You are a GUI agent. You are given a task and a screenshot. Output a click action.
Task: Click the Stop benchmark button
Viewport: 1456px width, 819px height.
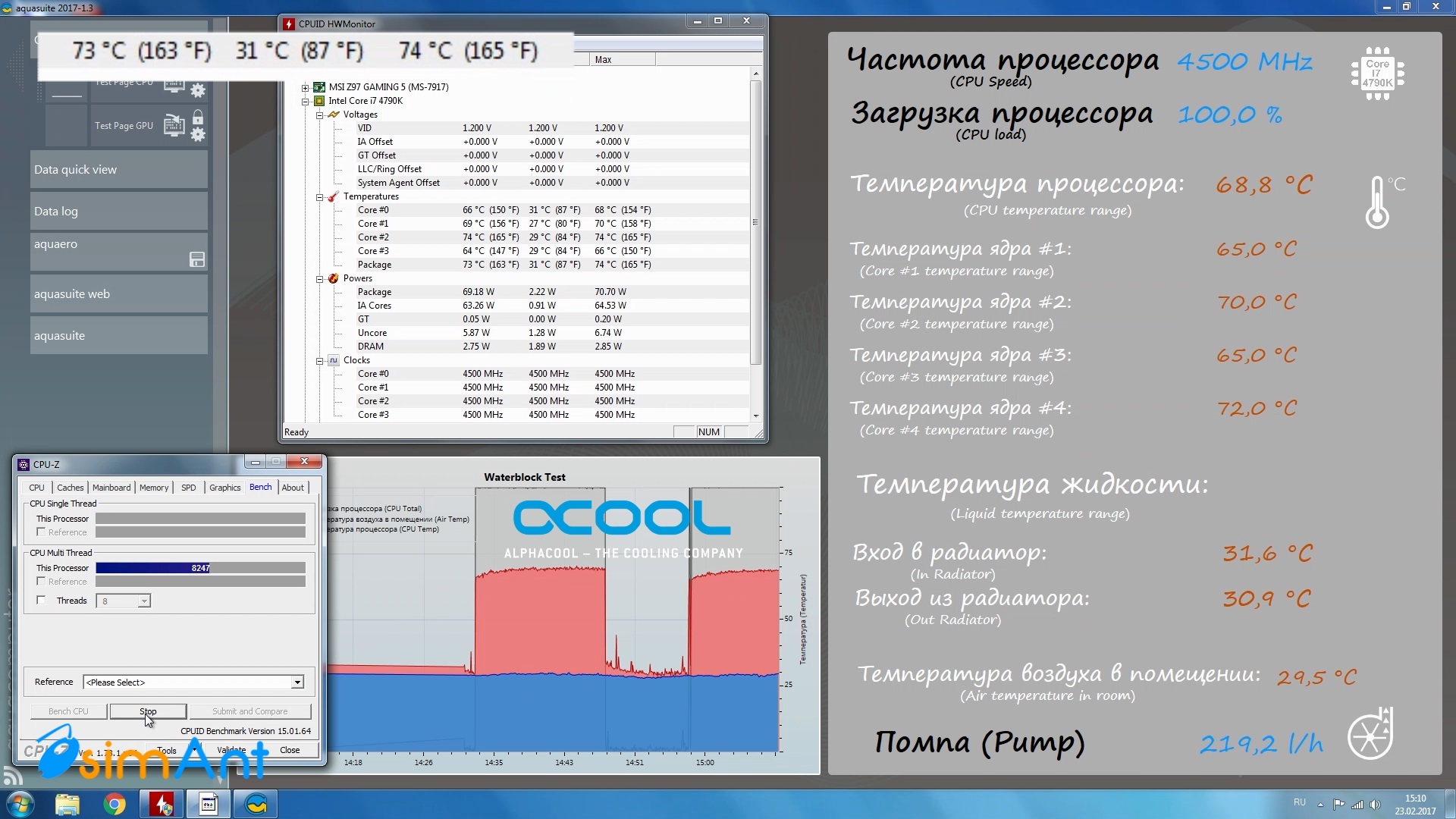coord(148,711)
